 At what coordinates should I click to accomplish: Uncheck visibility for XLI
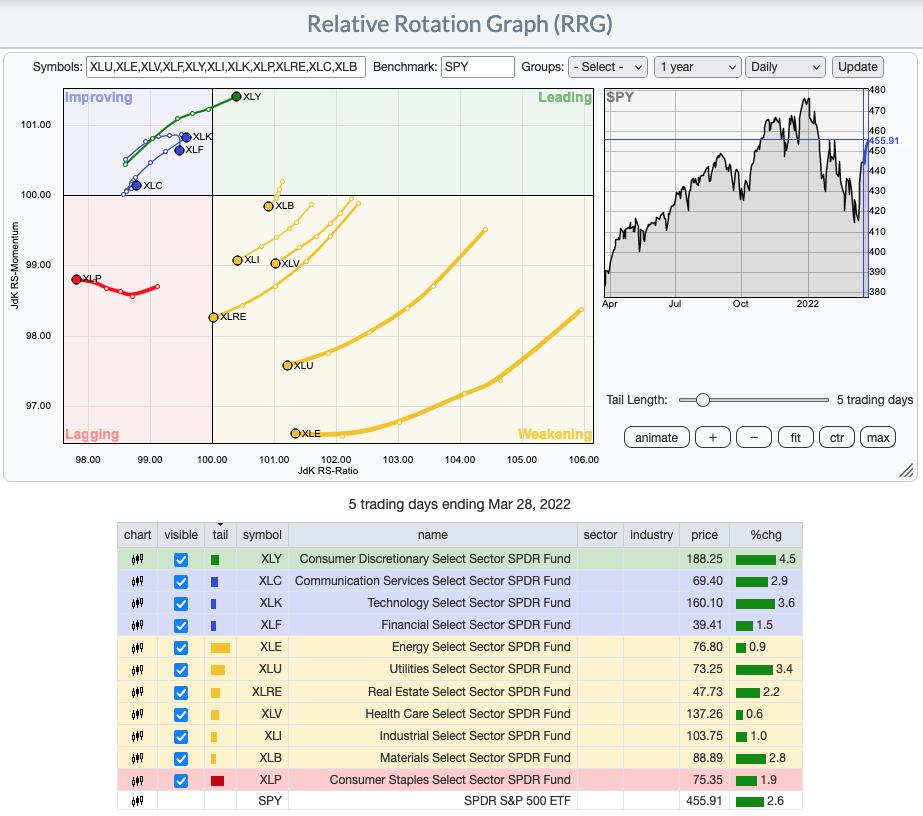[x=181, y=737]
